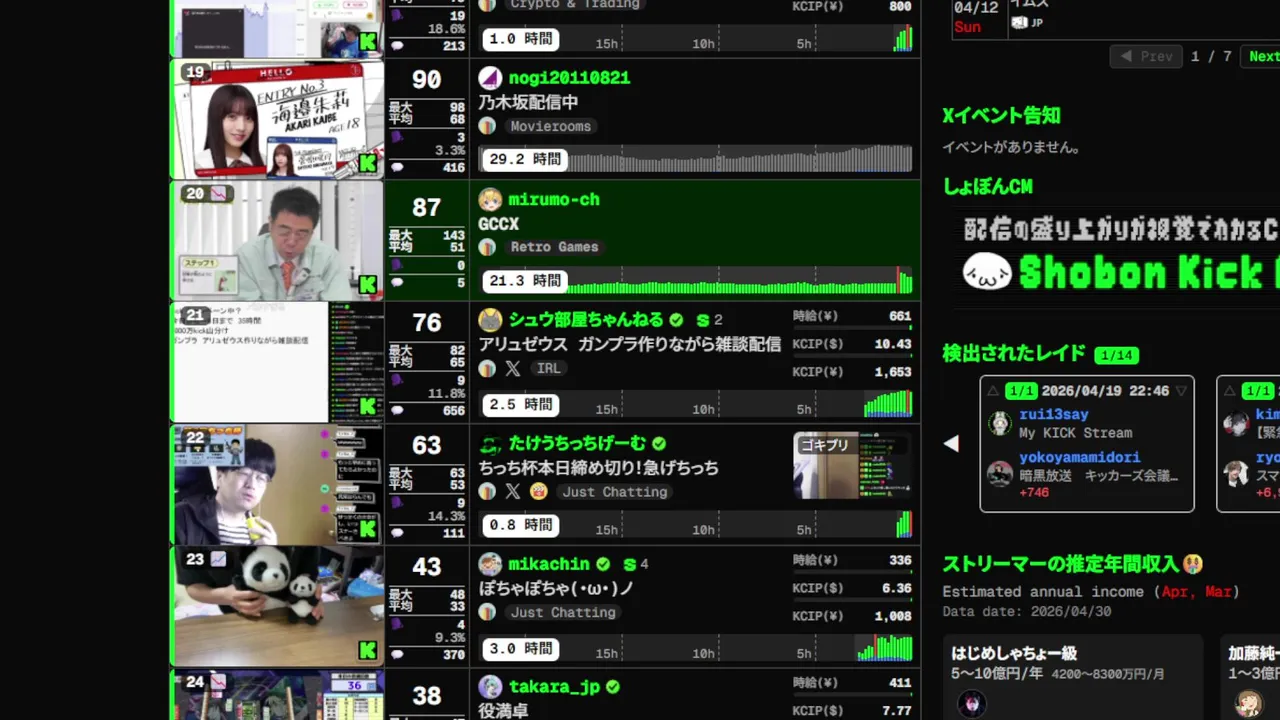Screen dimensions: 1280x720
Task: Click stream title 乃木坂配信中
Action: [528, 102]
